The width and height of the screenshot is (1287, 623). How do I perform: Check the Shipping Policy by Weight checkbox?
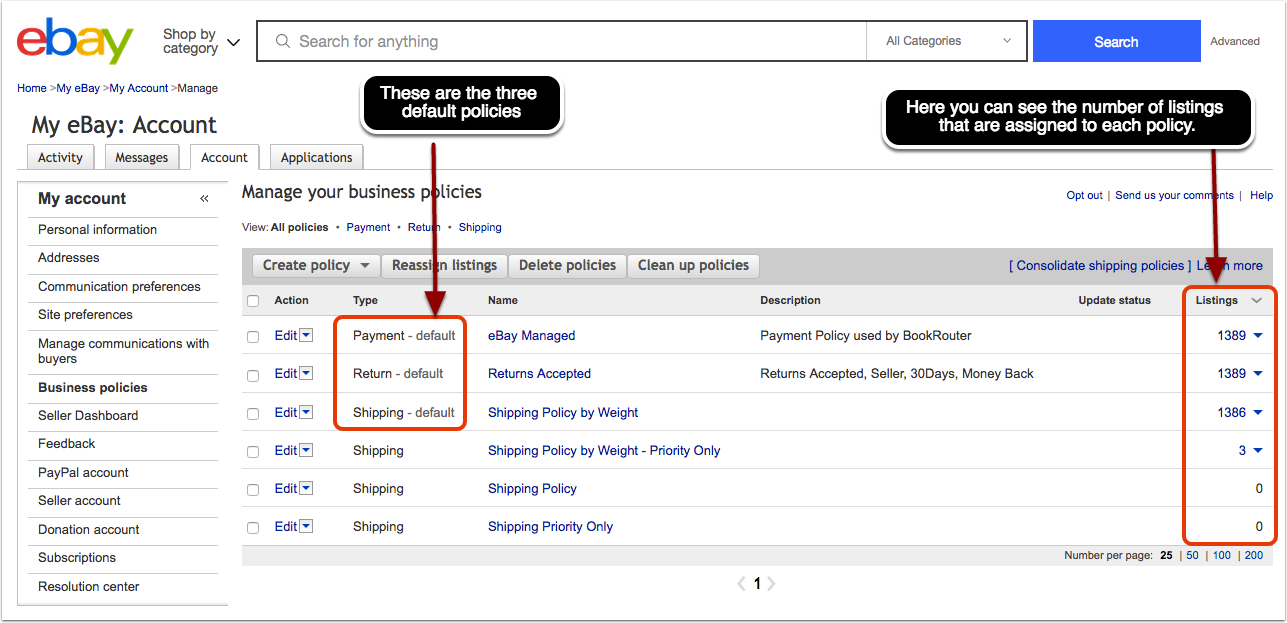coord(253,413)
